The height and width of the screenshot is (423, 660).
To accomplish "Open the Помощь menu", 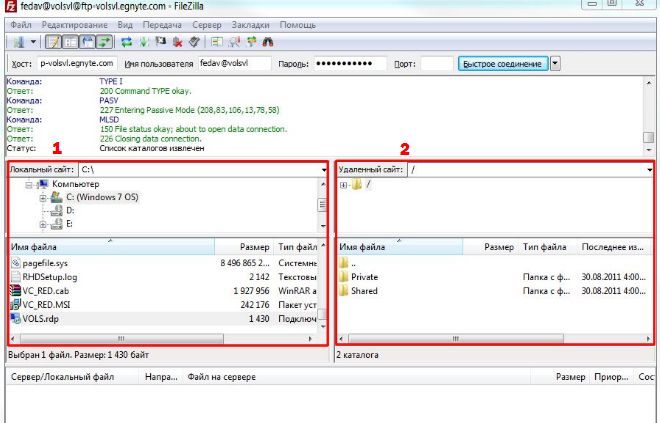I will coord(298,25).
